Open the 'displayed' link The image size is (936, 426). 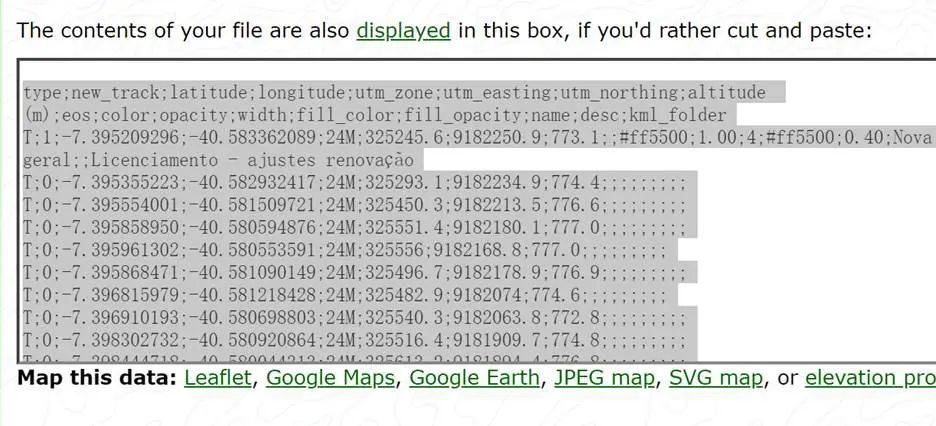403,30
